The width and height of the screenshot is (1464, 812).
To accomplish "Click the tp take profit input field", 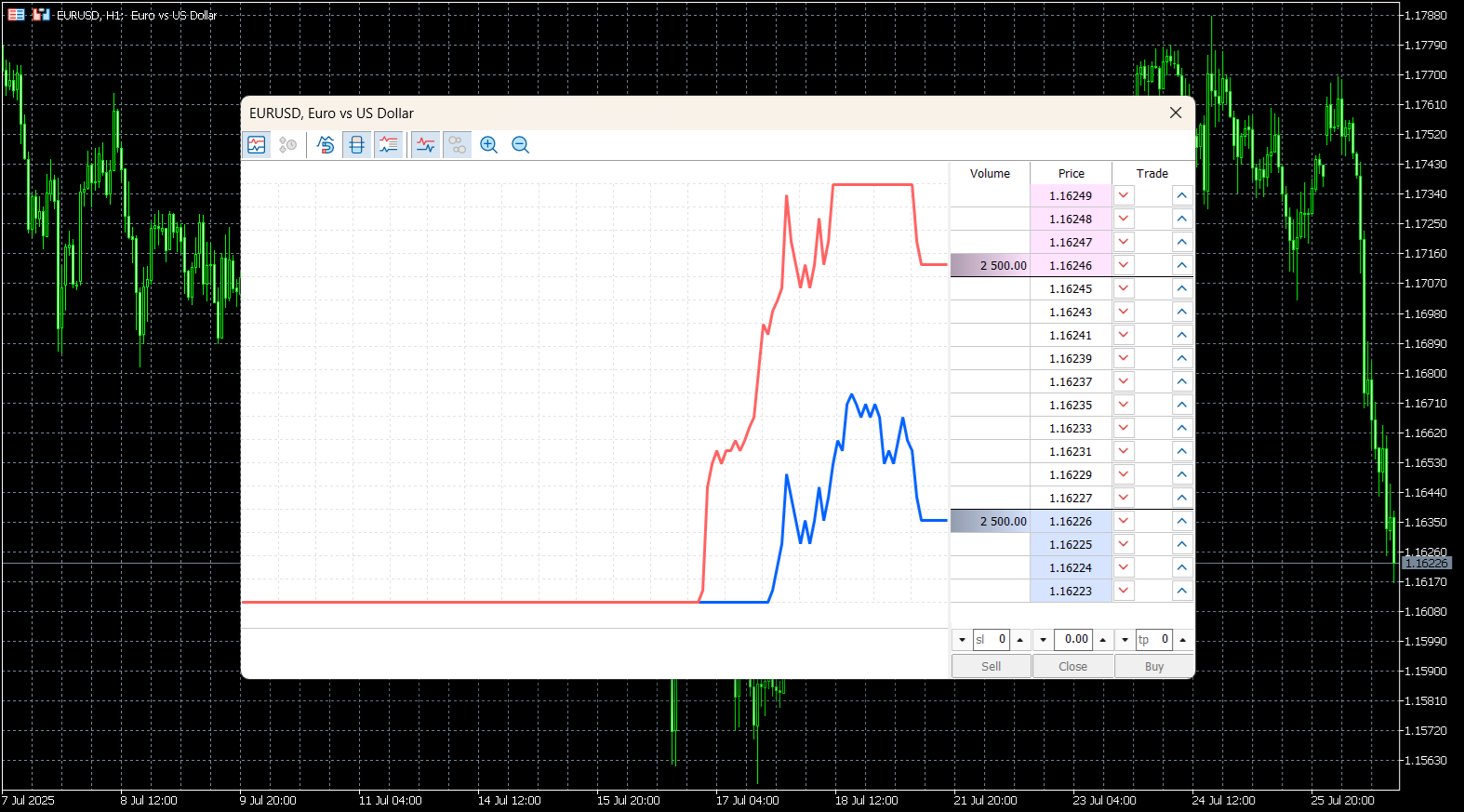I will 1154,640.
